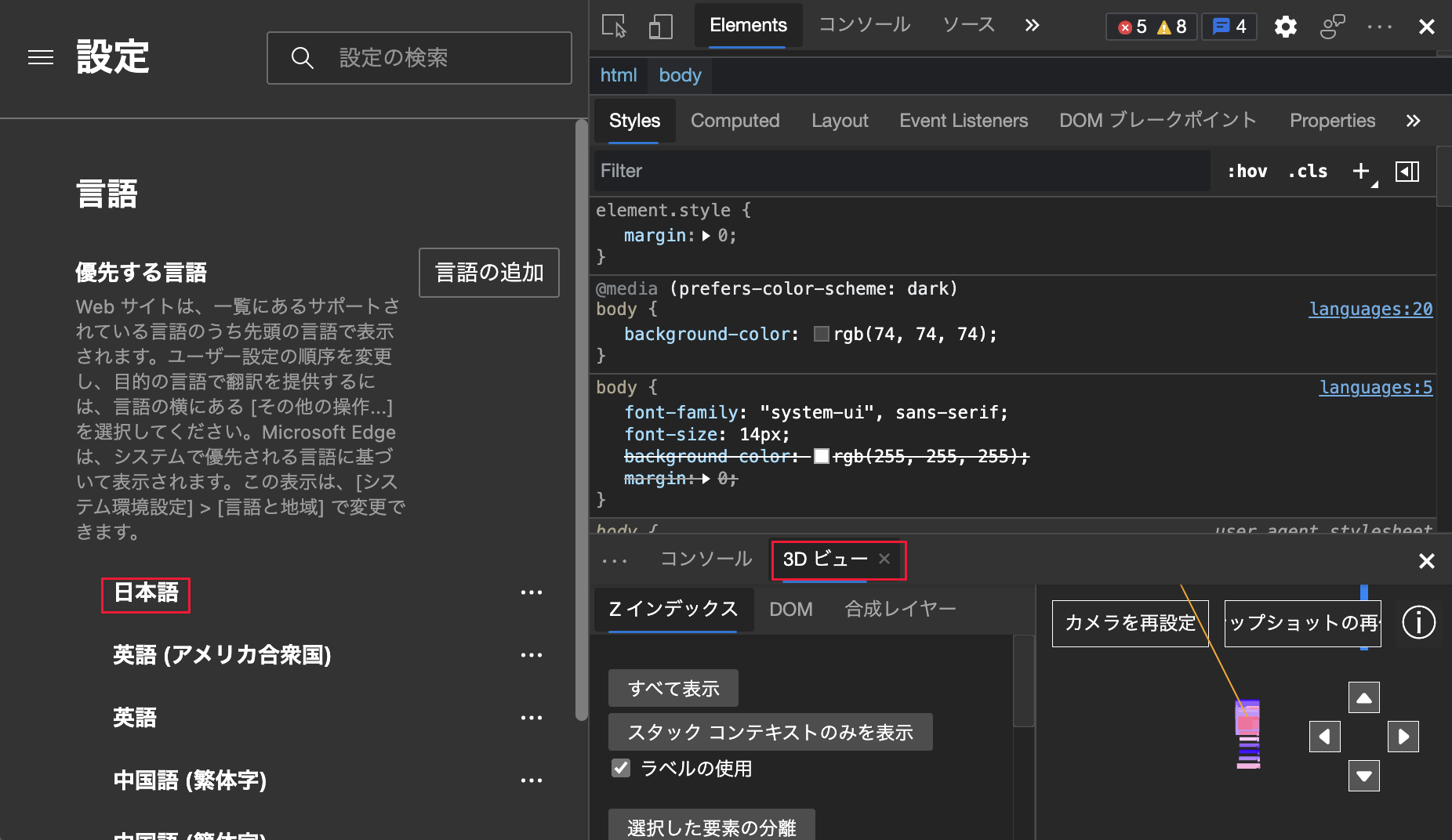Toggle the .cls class editor
The height and width of the screenshot is (840, 1452).
[1307, 171]
